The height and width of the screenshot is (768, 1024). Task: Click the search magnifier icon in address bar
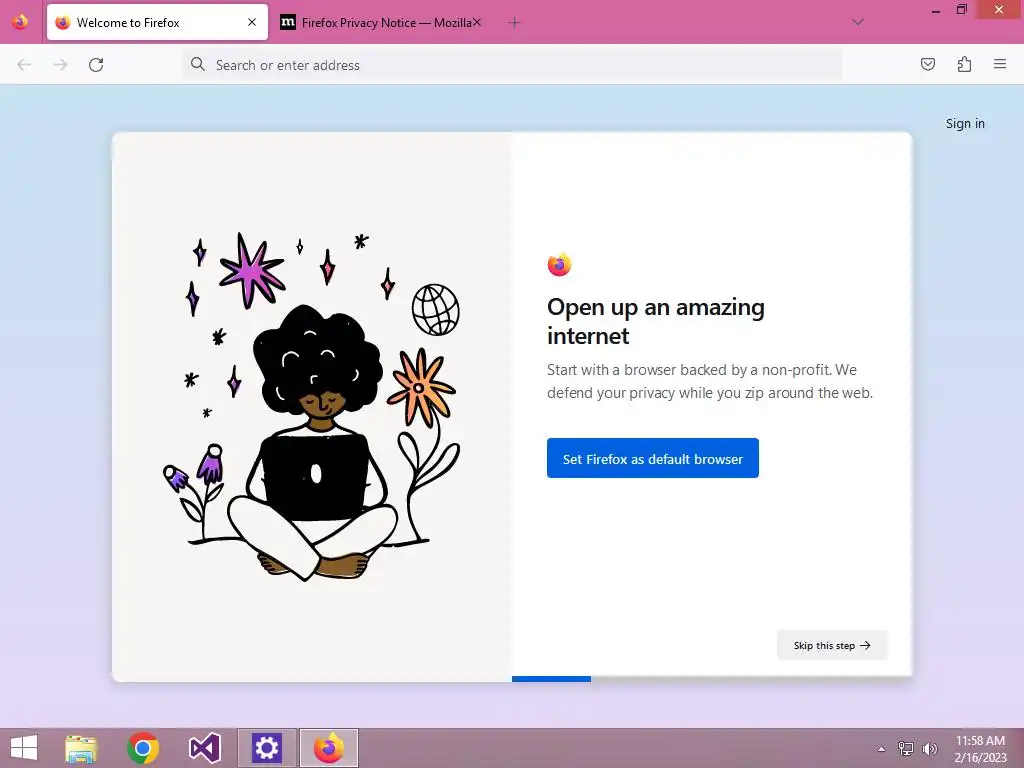[198, 64]
